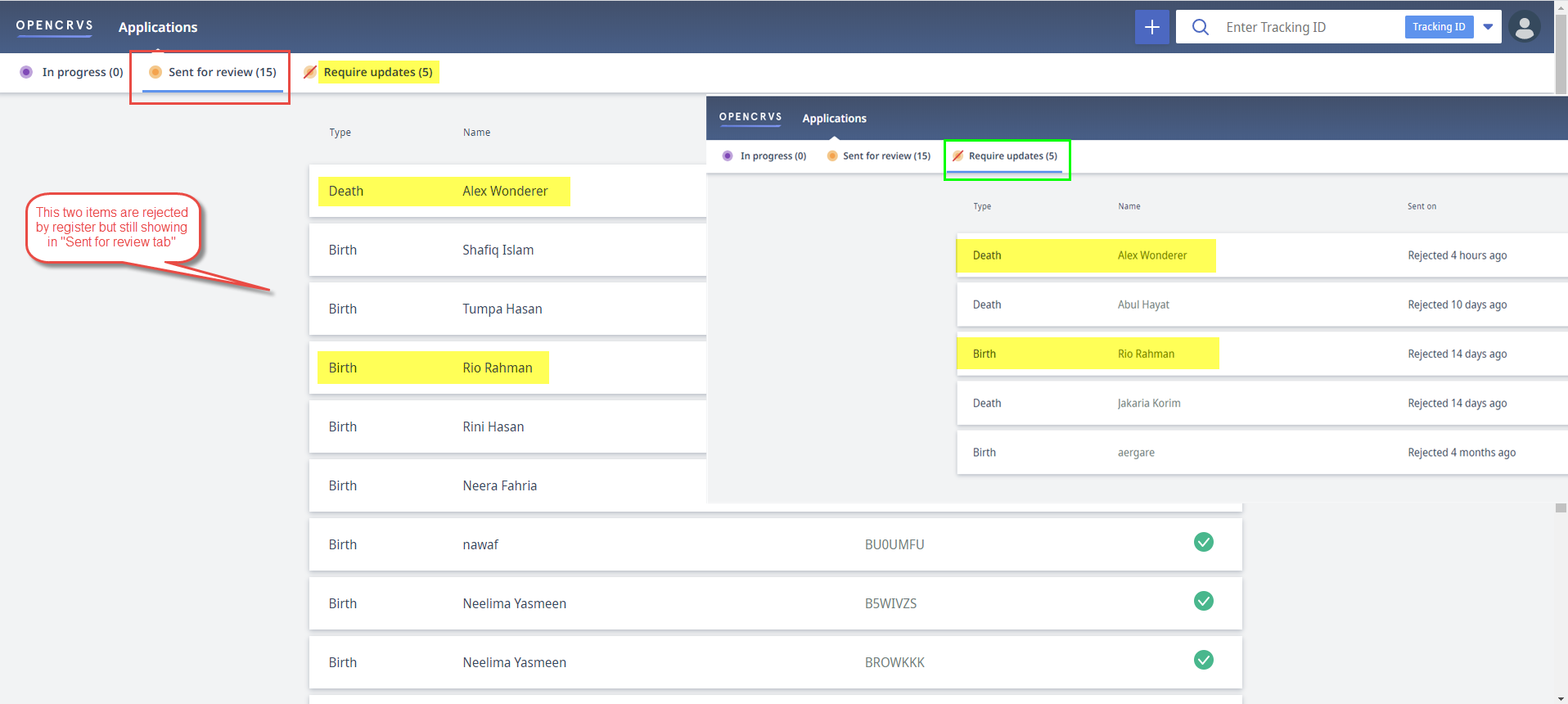Click 'Rejected 4 hours ago' text
The width and height of the screenshot is (1568, 704).
point(1457,255)
